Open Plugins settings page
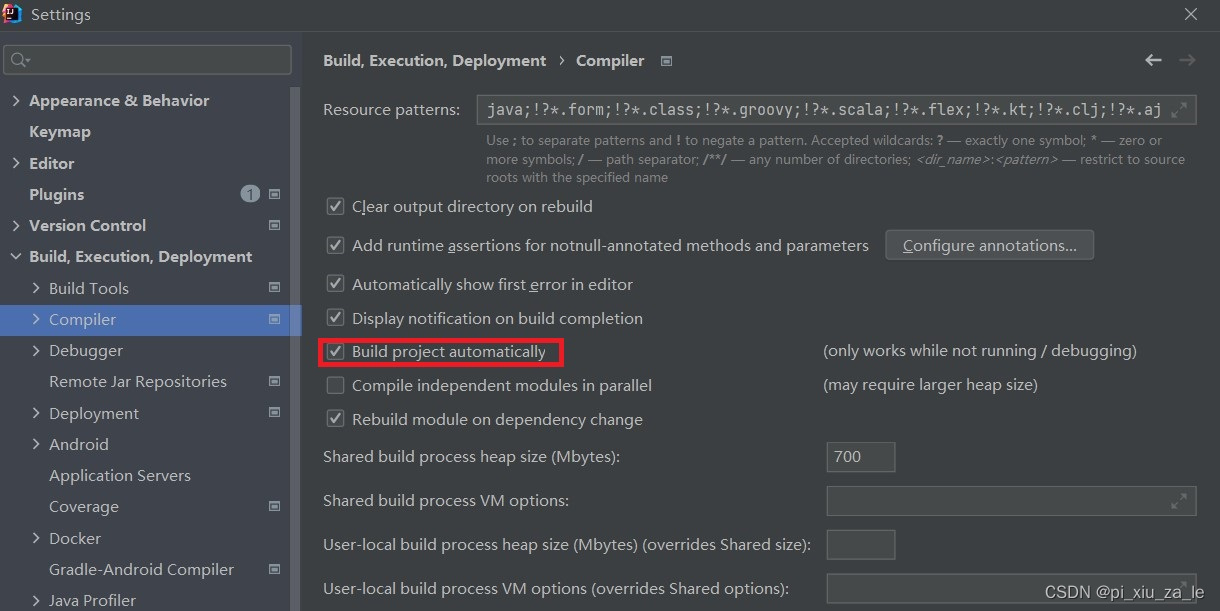The height and width of the screenshot is (611, 1220). coord(57,194)
